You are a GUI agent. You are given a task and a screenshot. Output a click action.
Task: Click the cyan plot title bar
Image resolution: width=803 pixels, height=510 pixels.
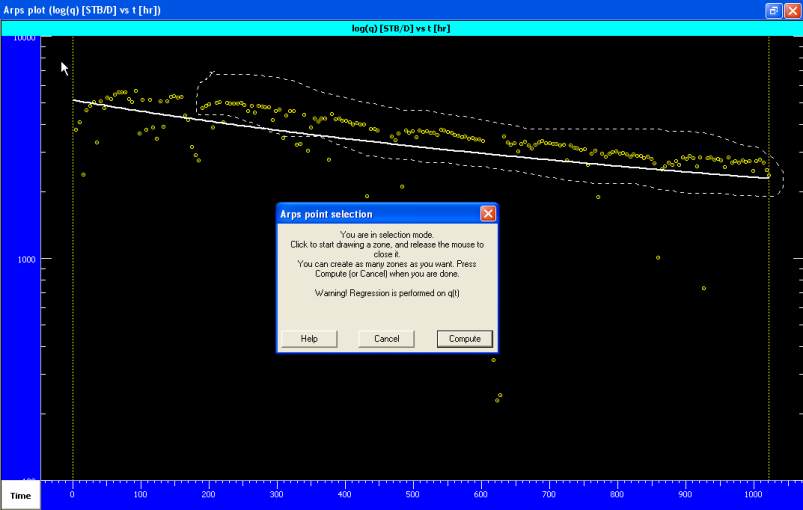tap(400, 28)
